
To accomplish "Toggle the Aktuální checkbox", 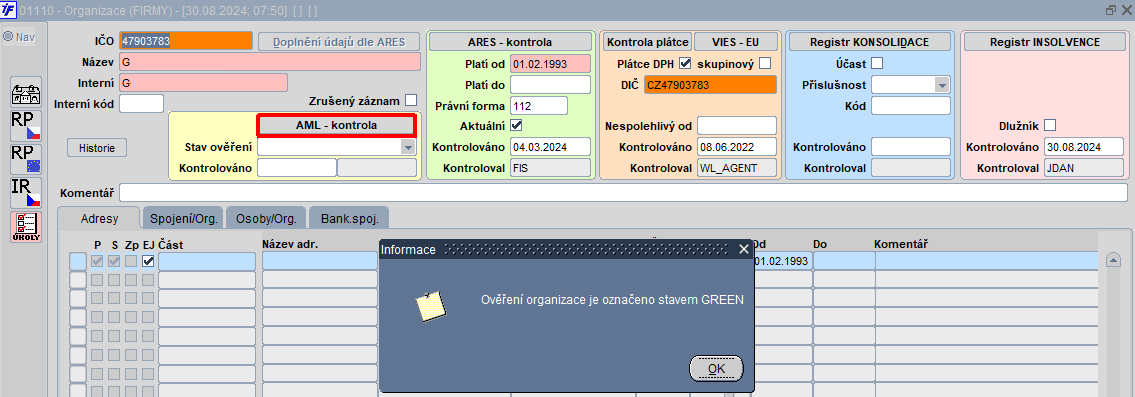I will pyautogui.click(x=516, y=125).
